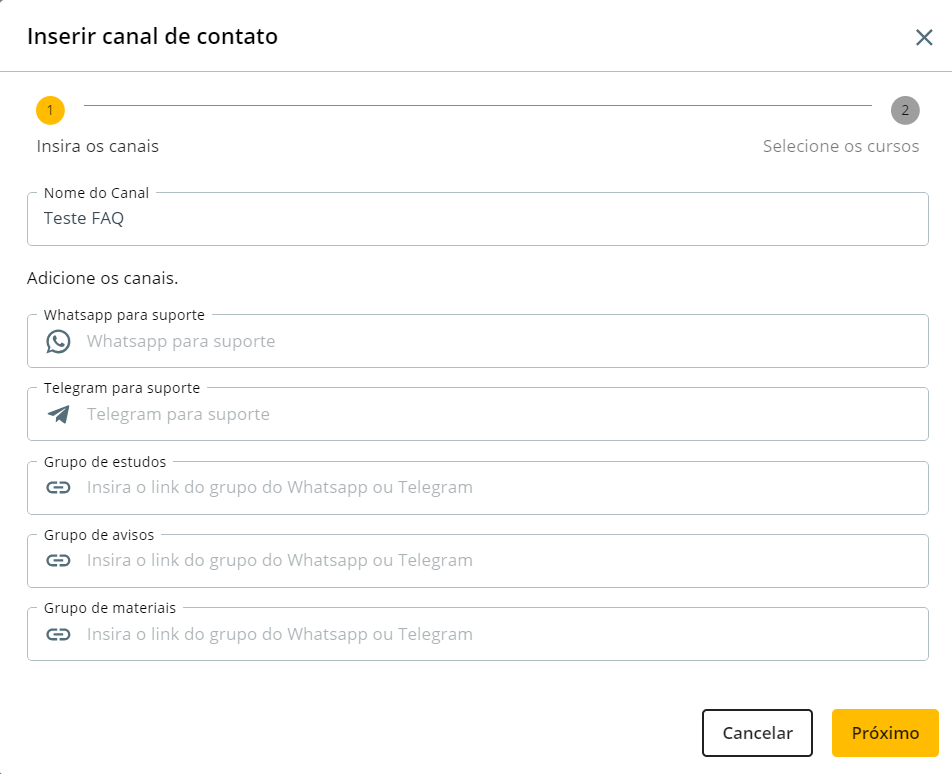Click the Inserir canal de contato heading
This screenshot has width=952, height=774.
[x=152, y=37]
